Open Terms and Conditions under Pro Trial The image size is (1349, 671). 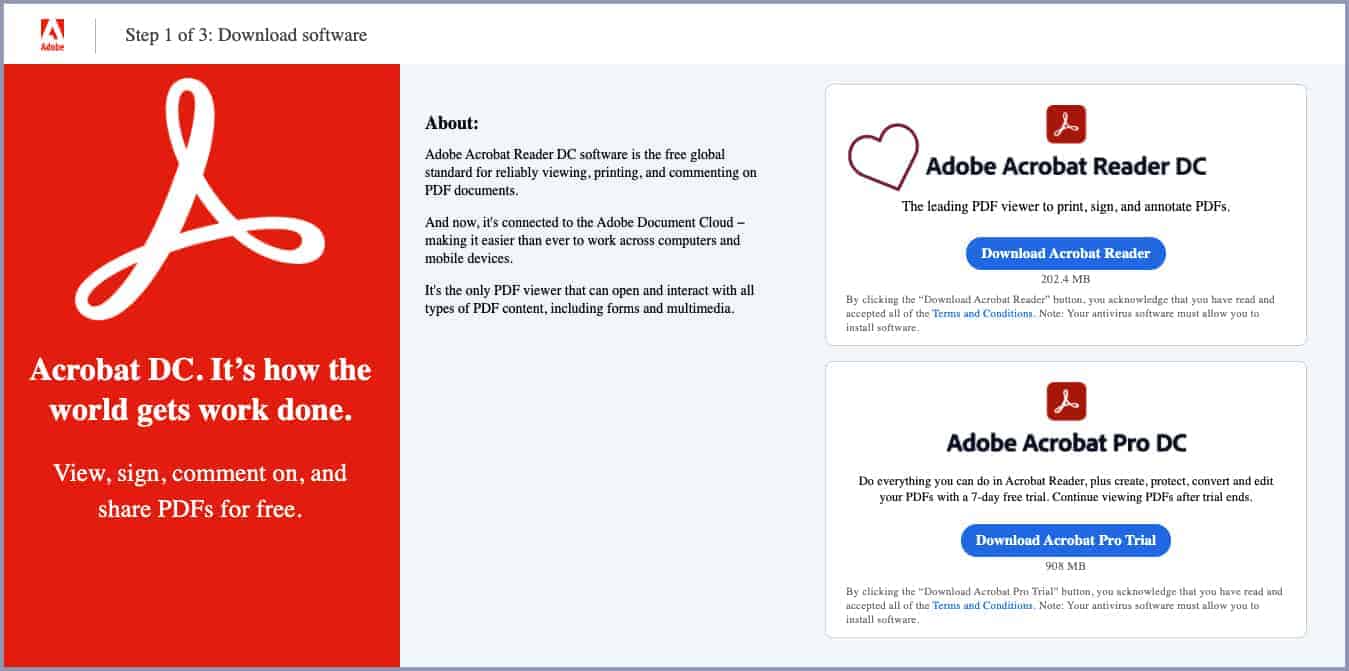(982, 605)
